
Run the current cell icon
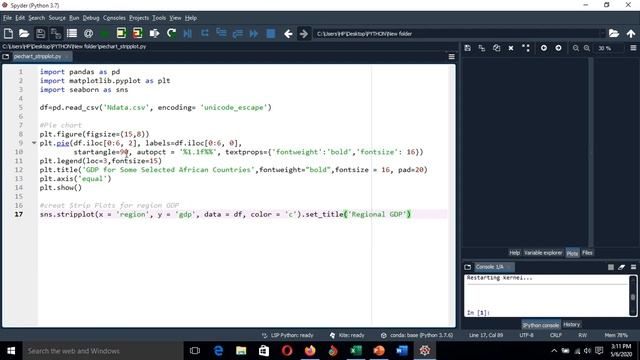121,33
